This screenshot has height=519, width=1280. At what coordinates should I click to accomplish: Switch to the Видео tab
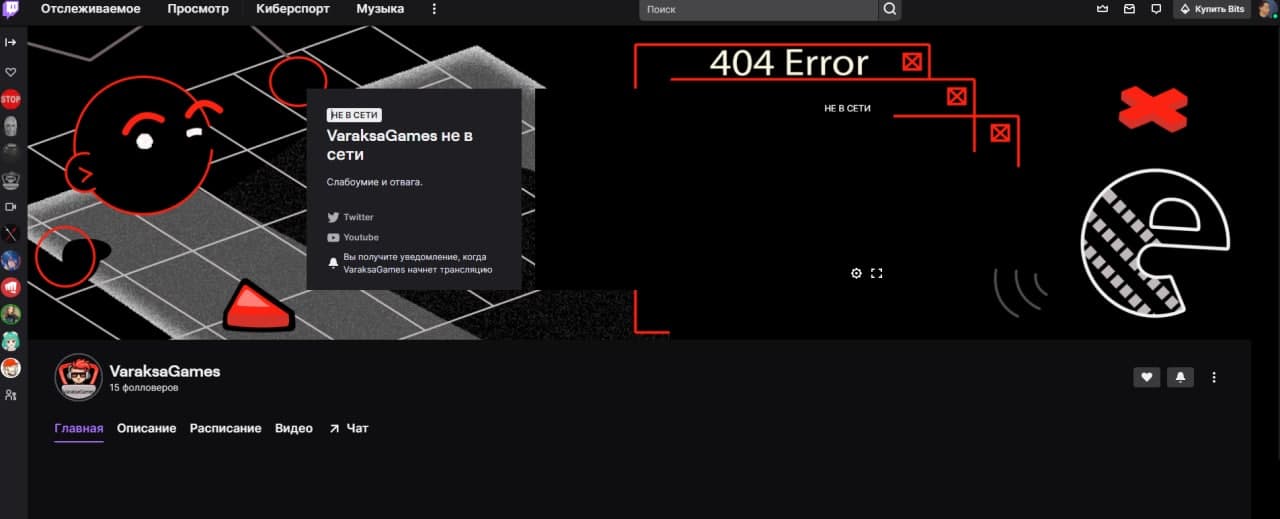294,429
